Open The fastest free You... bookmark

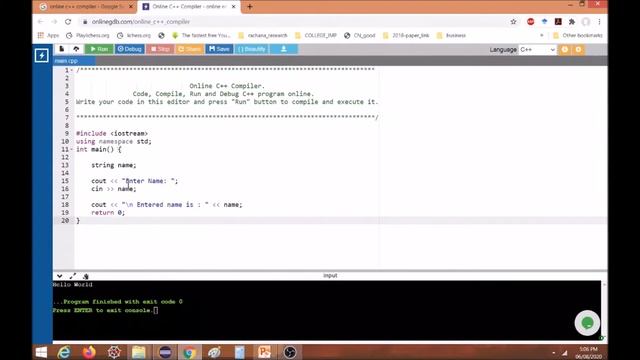(201, 36)
